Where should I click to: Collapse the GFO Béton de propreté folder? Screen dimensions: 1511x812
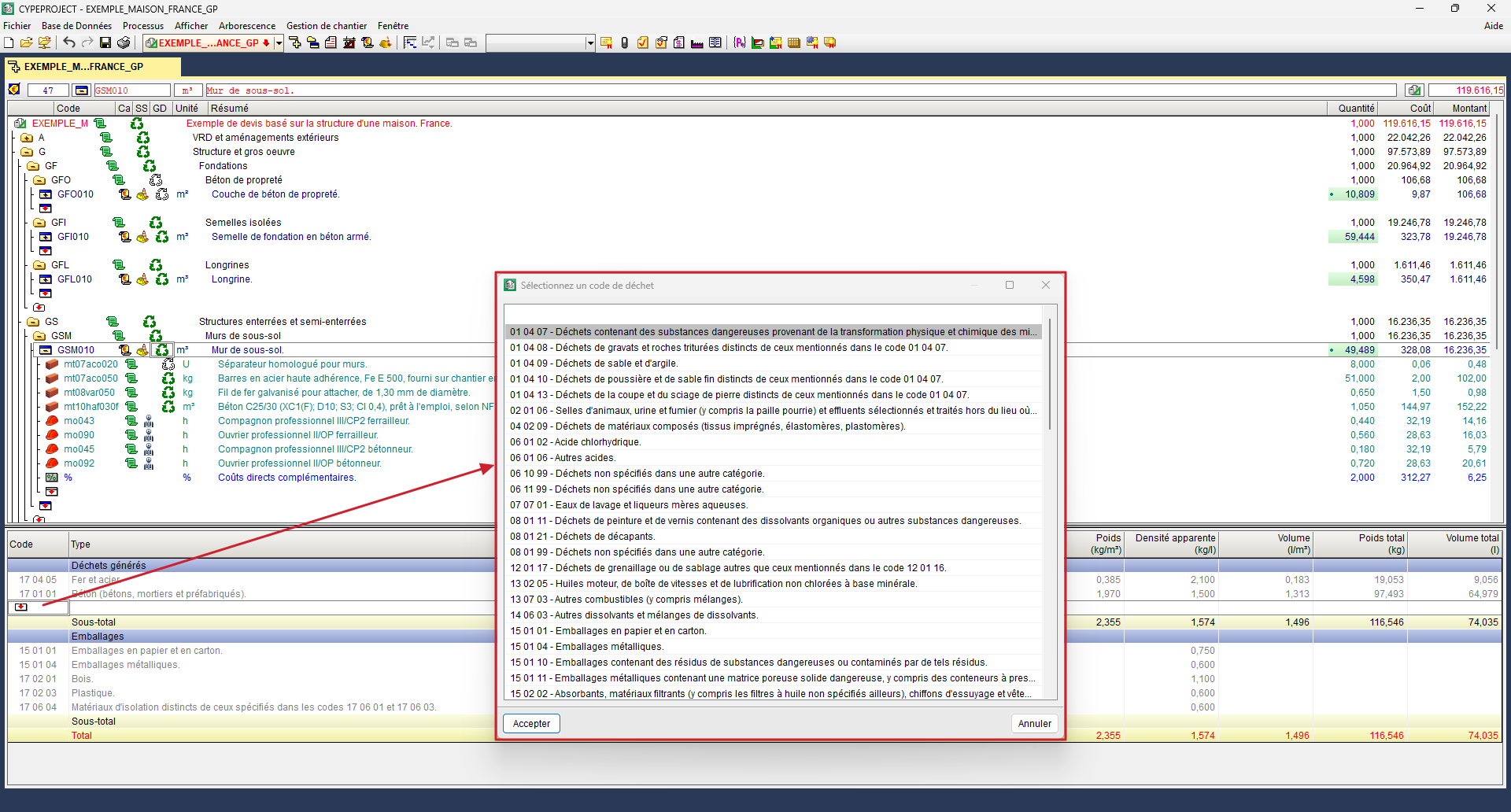[x=39, y=180]
